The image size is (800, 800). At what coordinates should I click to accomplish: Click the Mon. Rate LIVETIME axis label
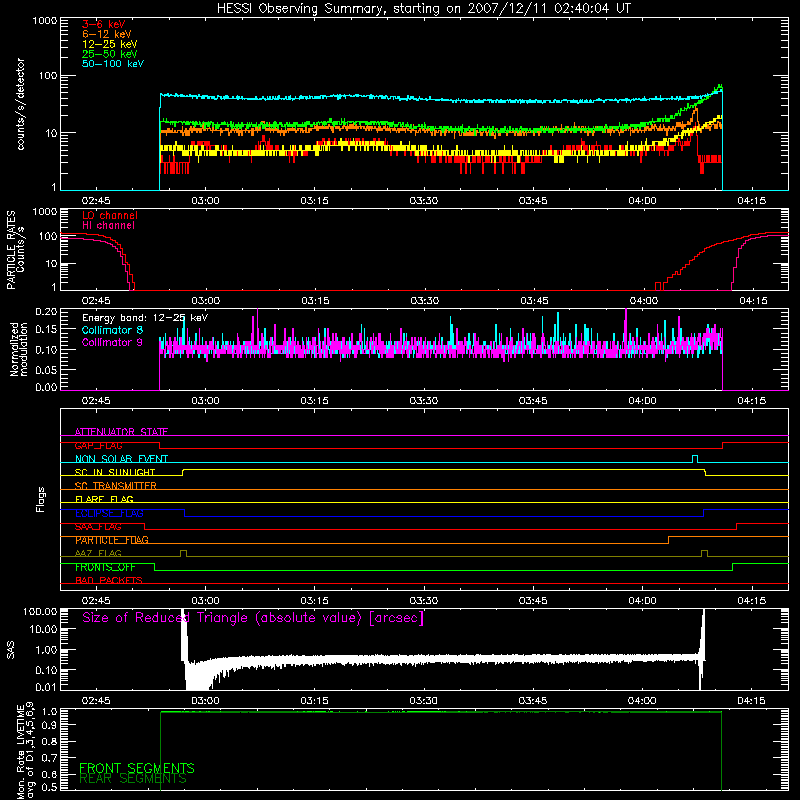pos(25,751)
